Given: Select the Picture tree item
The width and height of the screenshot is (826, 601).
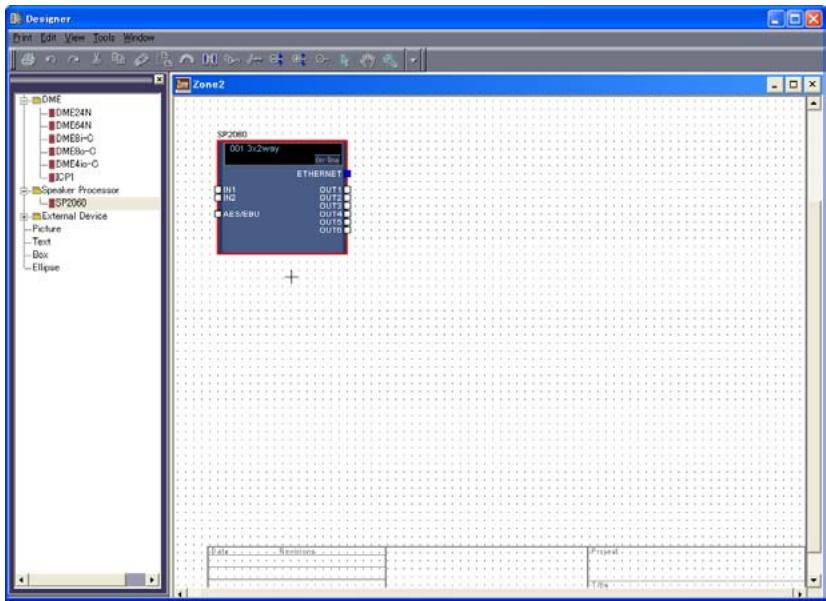Looking at the screenshot, I should 46,229.
